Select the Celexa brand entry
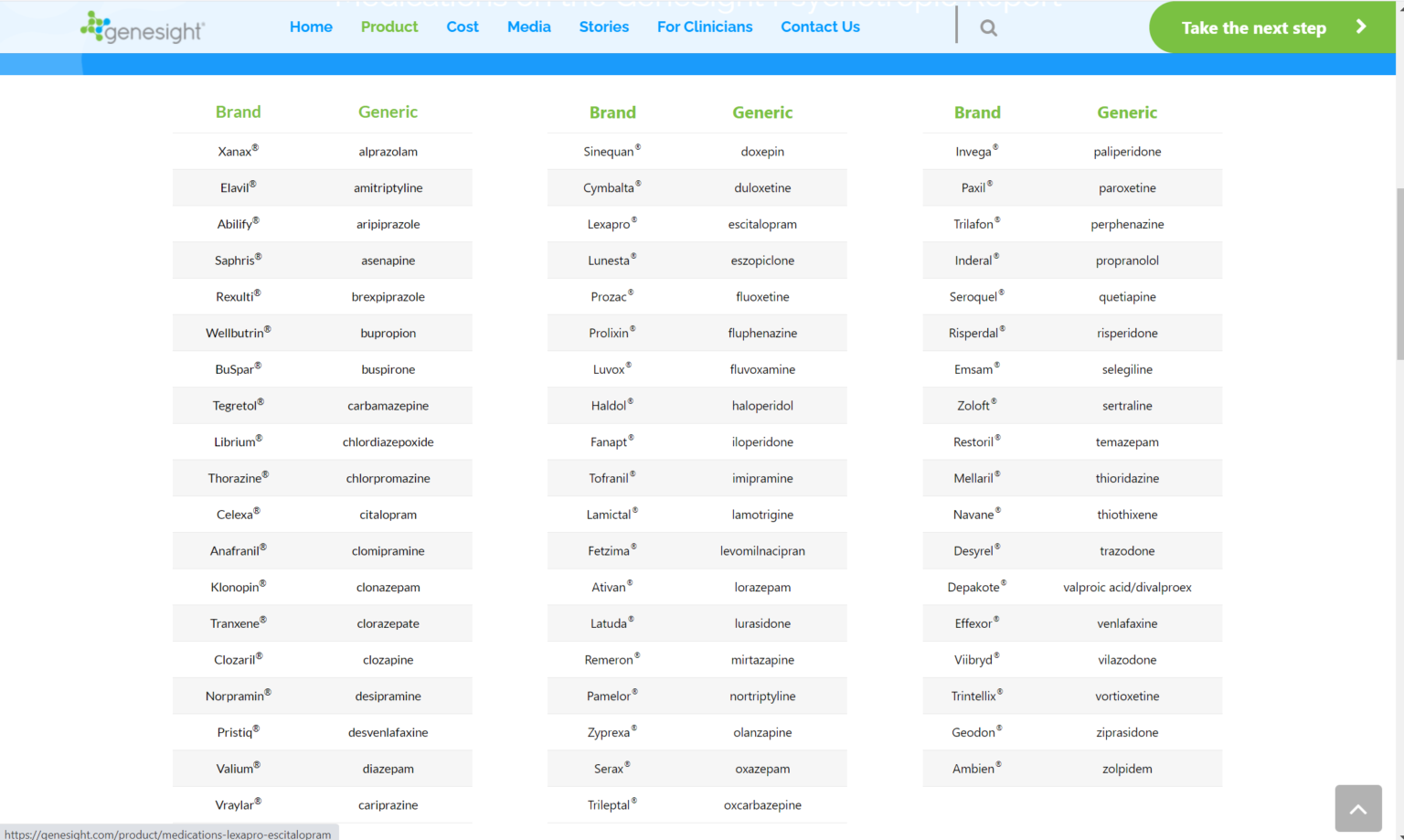This screenshot has height=840, width=1404. (x=238, y=515)
